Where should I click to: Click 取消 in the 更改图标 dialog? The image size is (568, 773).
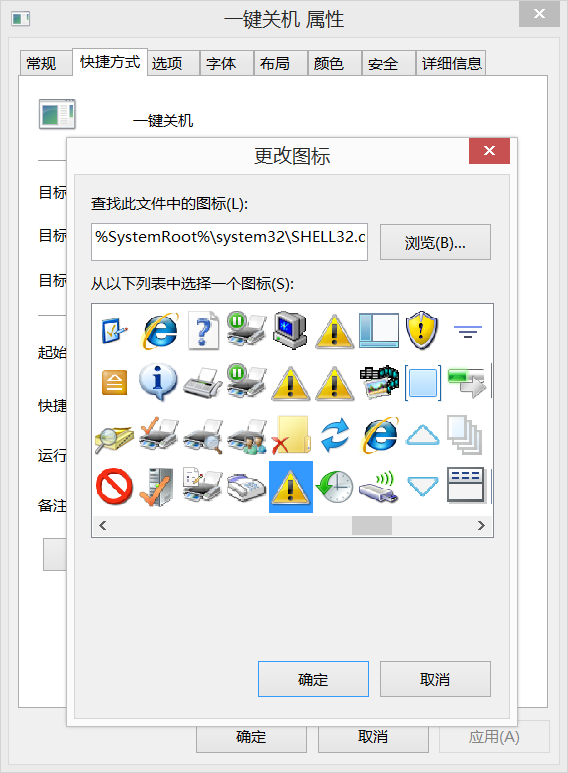[x=435, y=679]
